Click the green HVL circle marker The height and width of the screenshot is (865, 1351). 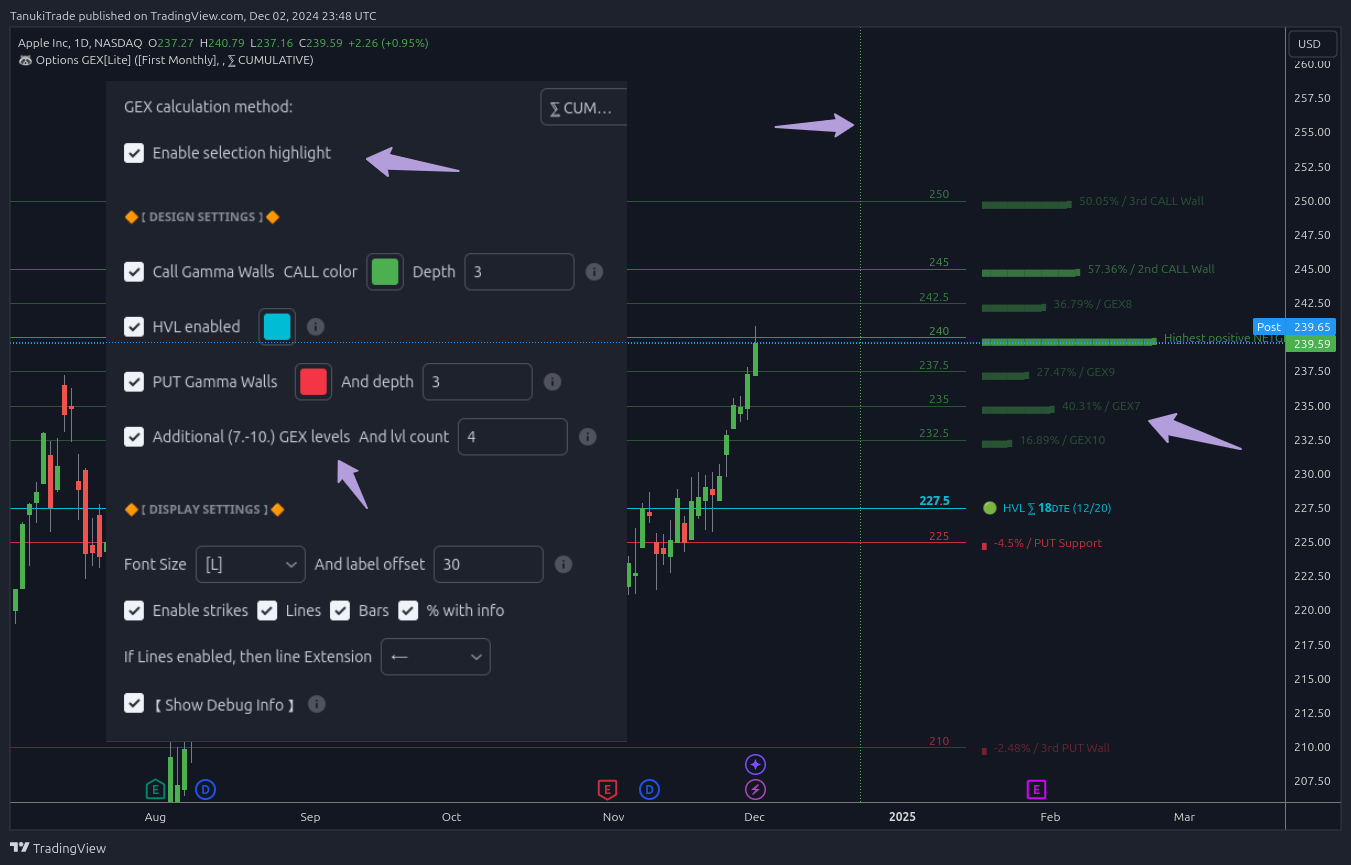(x=989, y=508)
